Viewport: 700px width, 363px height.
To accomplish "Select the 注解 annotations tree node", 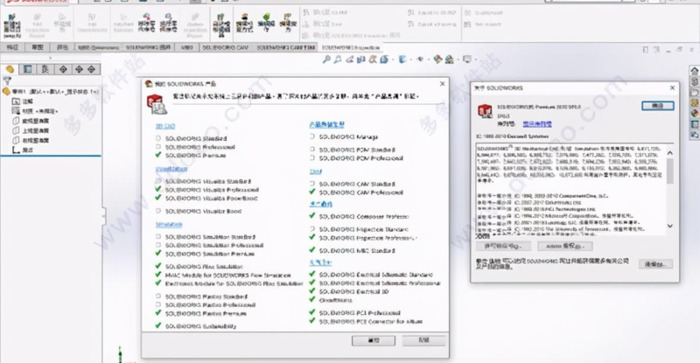I will click(28, 101).
